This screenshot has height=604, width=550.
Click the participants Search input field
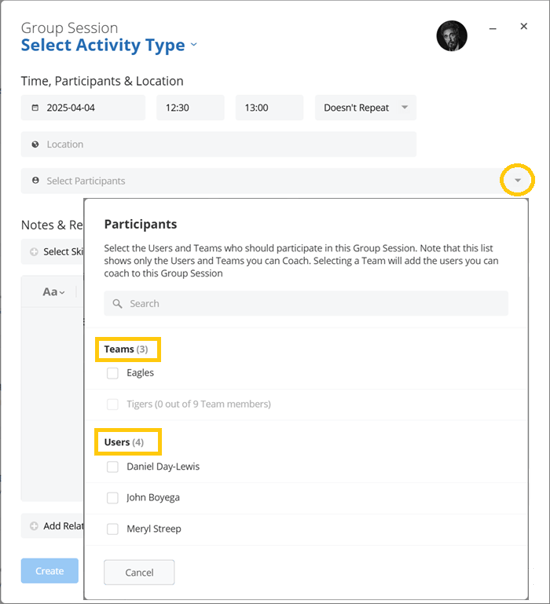[x=306, y=304]
